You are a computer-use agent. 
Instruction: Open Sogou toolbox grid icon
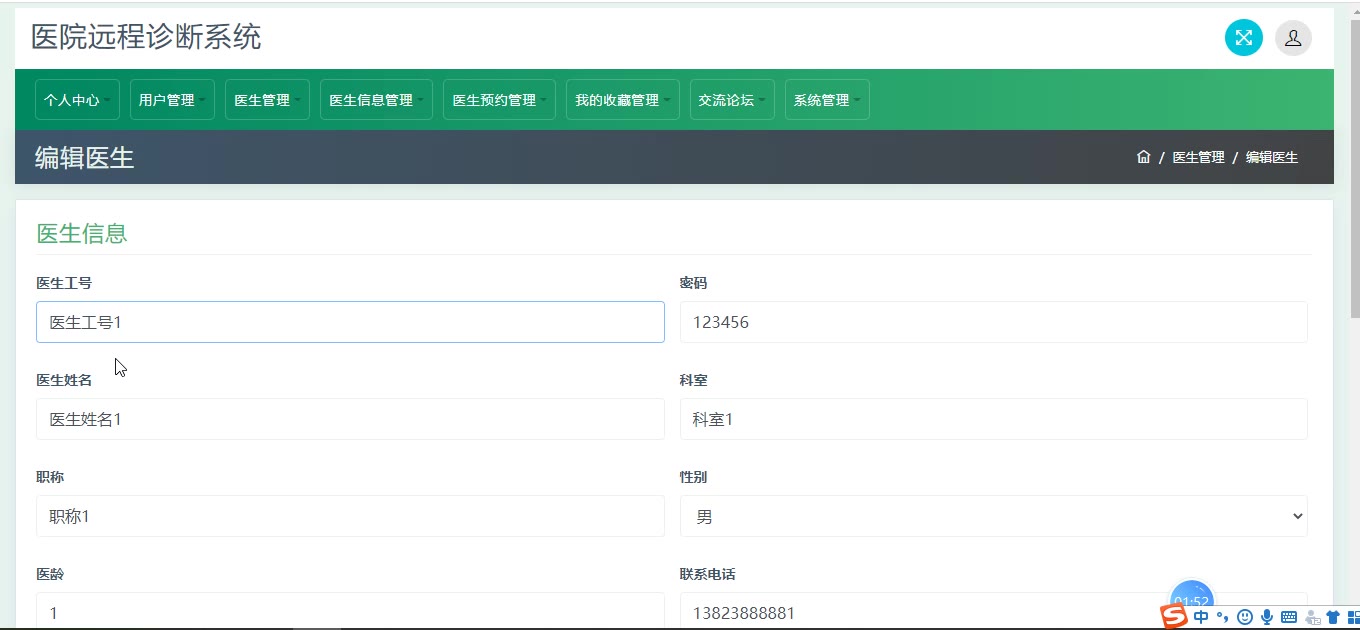click(1354, 617)
